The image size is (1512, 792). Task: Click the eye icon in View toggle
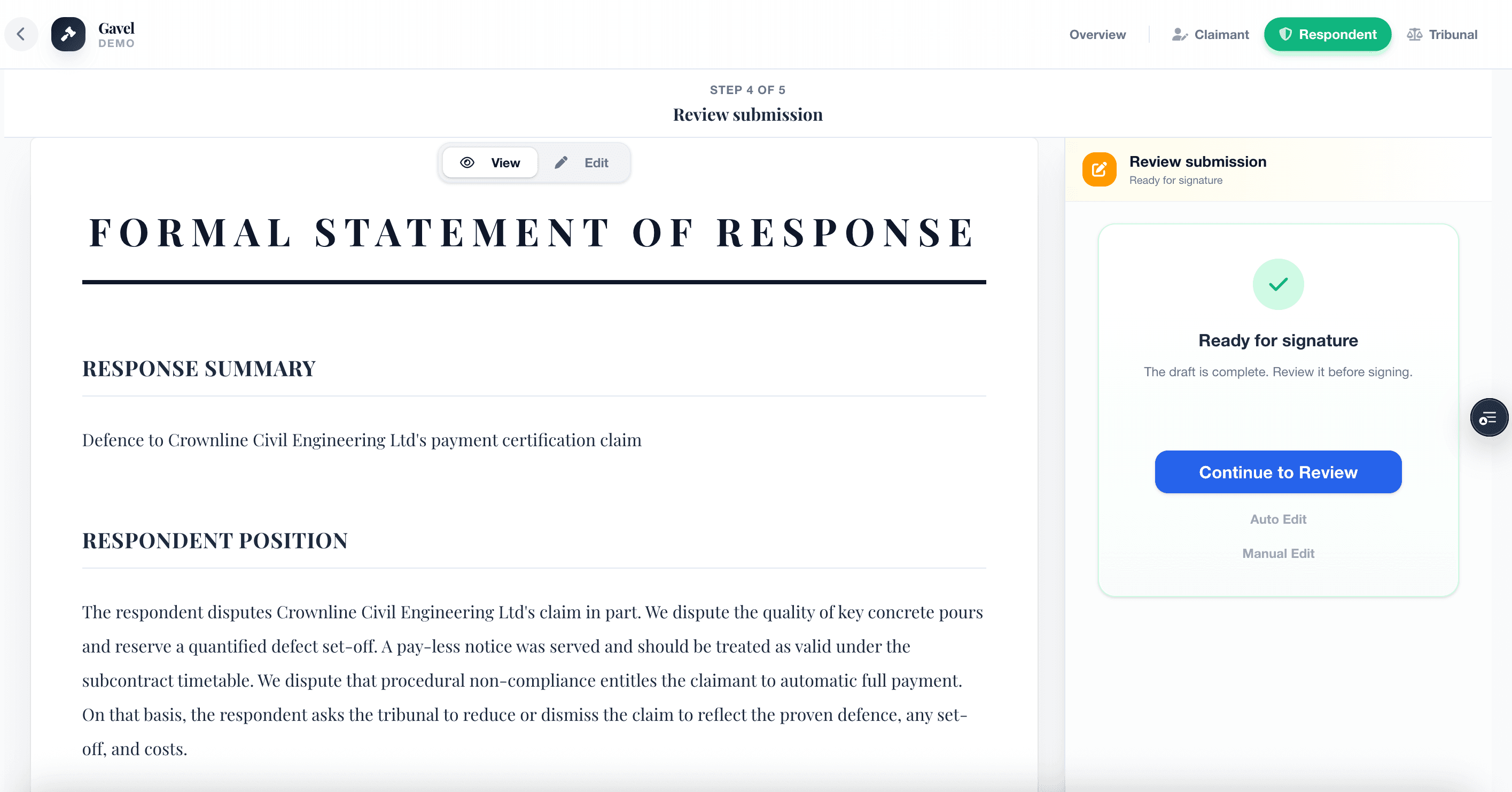tap(467, 162)
